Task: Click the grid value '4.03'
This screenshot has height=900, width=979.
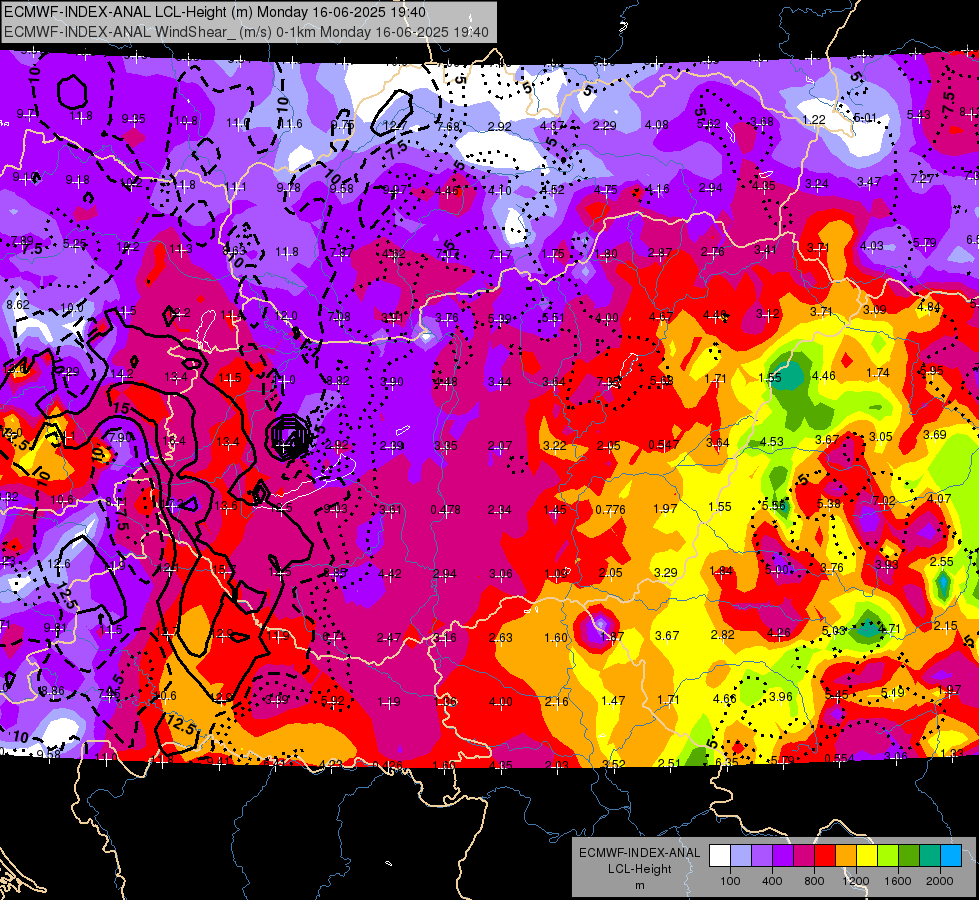Action: pos(872,245)
